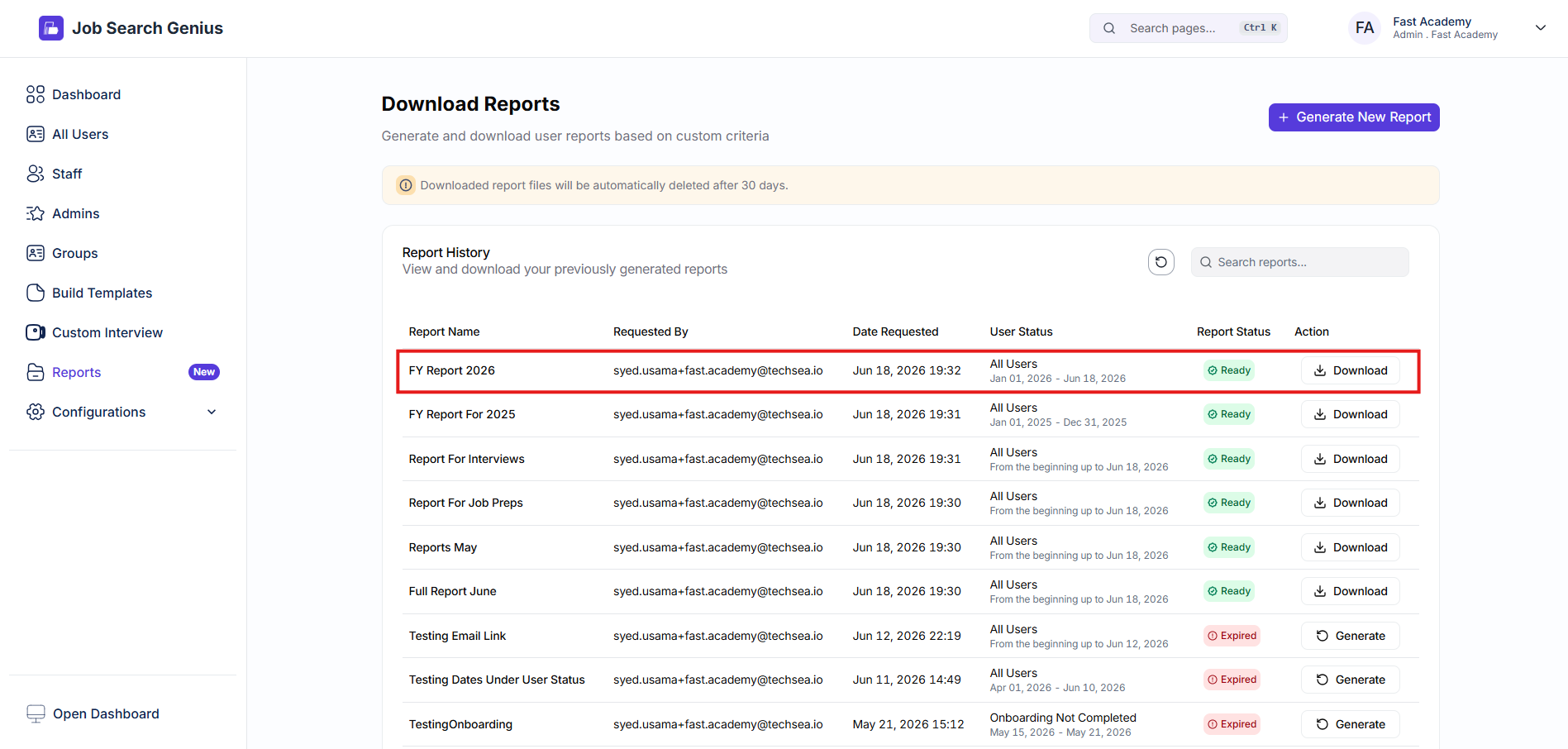Image resolution: width=1568 pixels, height=749 pixels.
Task: Click the Job Search Genius logo icon
Action: coord(51,28)
